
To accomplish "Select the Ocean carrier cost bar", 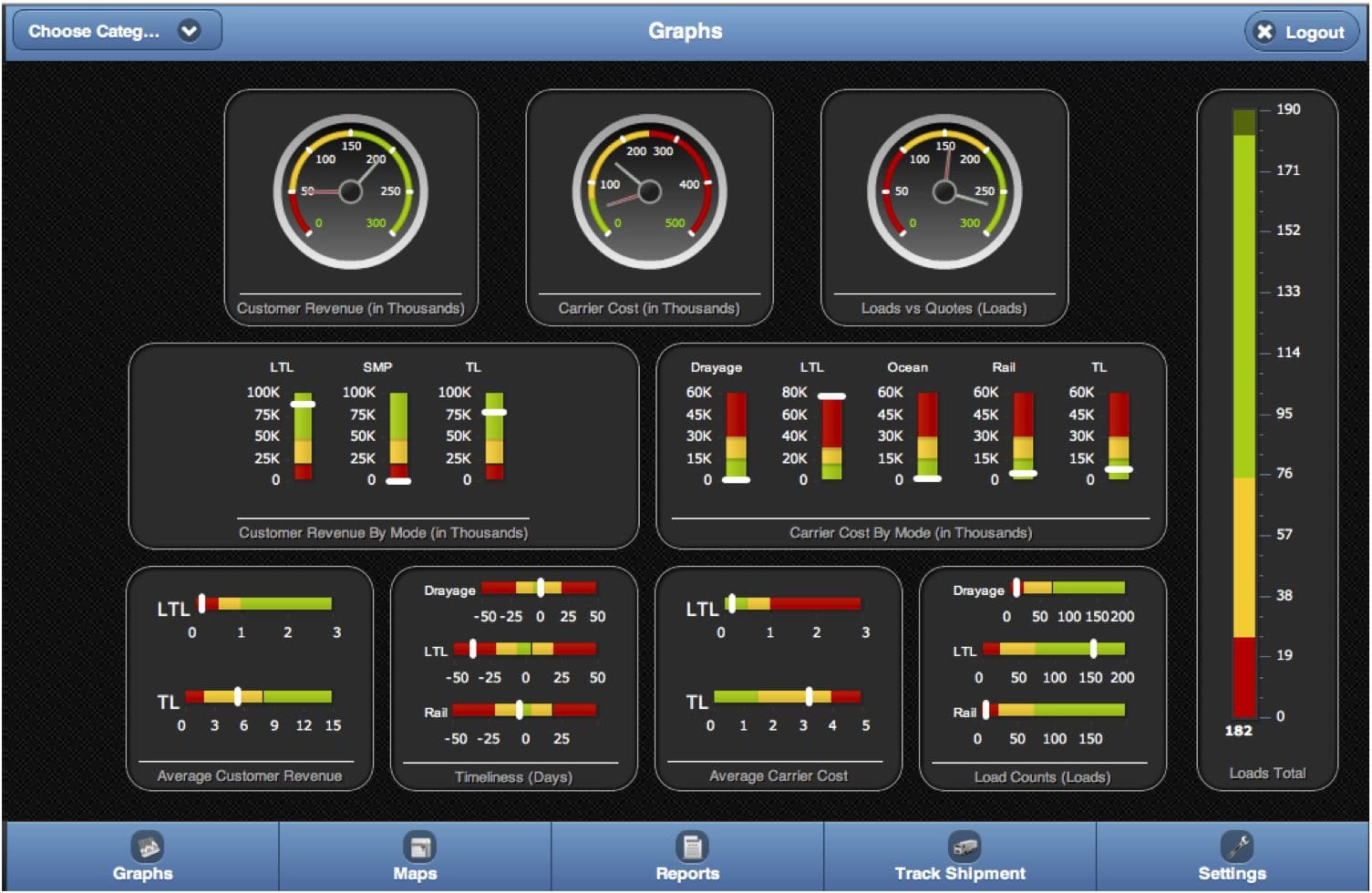I will click(927, 436).
